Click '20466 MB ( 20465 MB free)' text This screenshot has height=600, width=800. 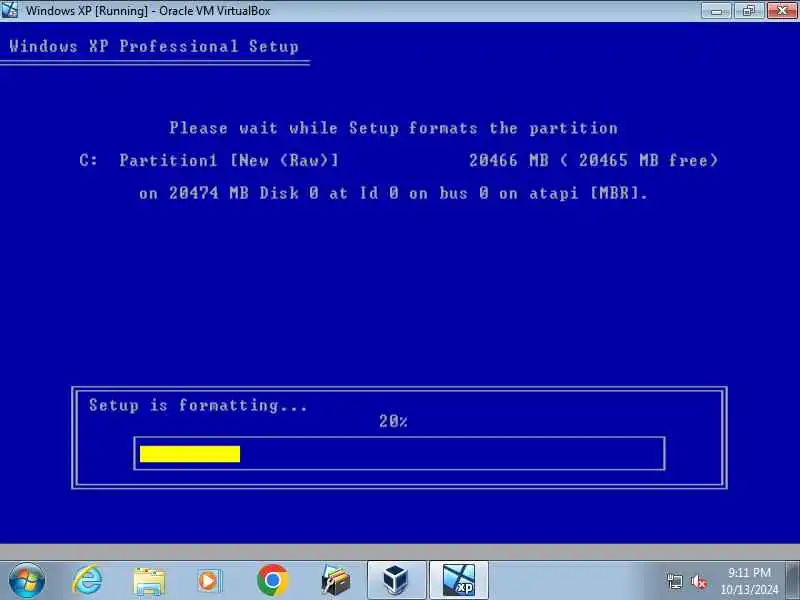[x=594, y=161]
